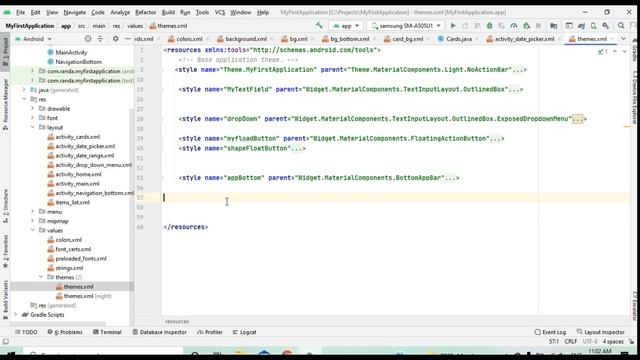Go to previous highlighted error arrow
The height and width of the screenshot is (360, 640).
pos(615,51)
